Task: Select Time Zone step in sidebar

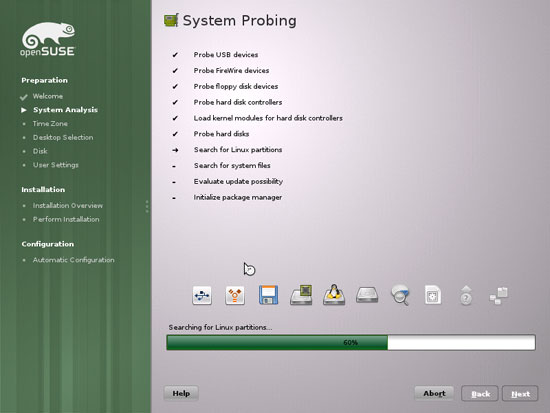Action: (x=50, y=124)
